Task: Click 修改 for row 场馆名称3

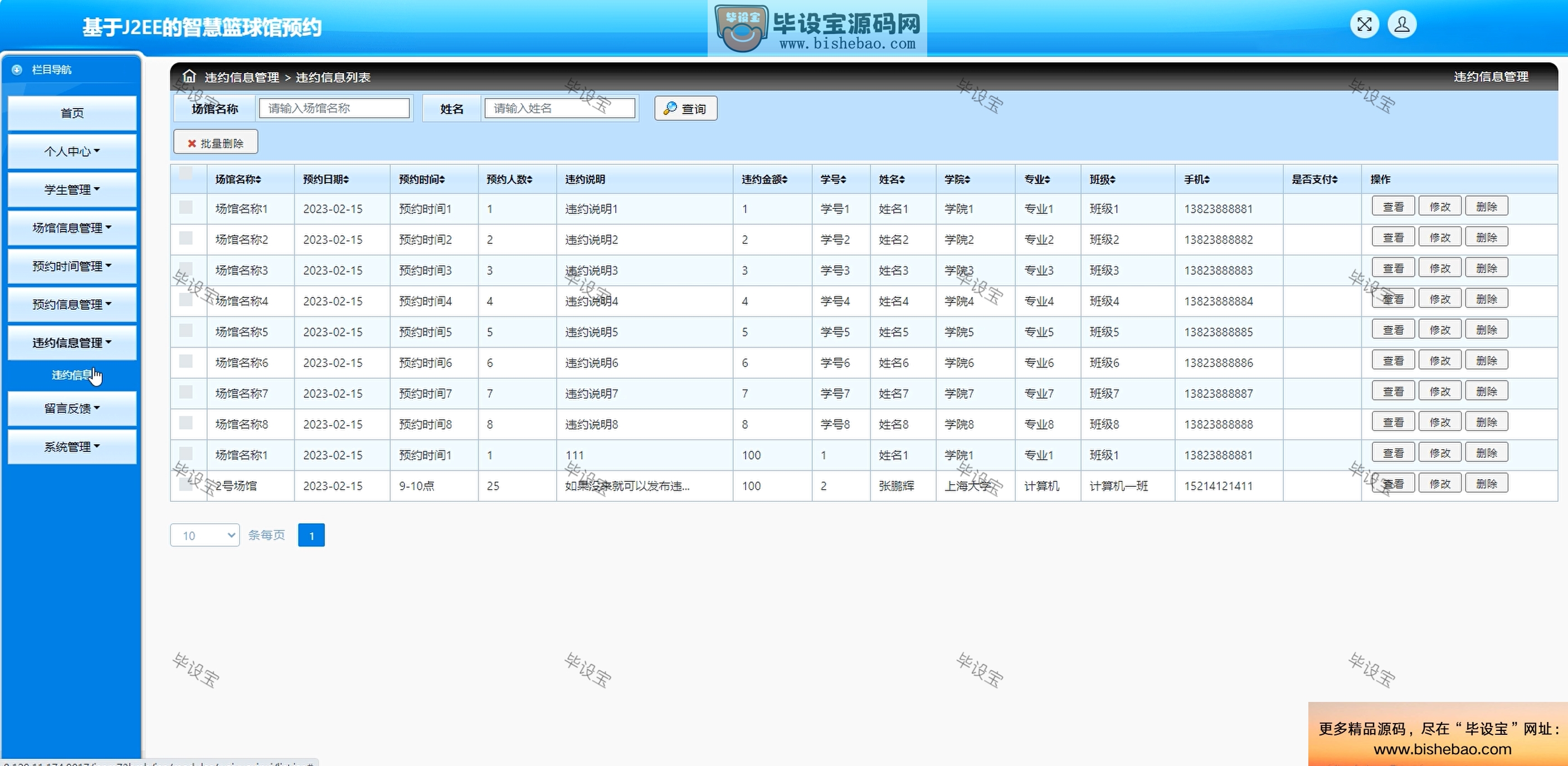Action: coord(1440,269)
